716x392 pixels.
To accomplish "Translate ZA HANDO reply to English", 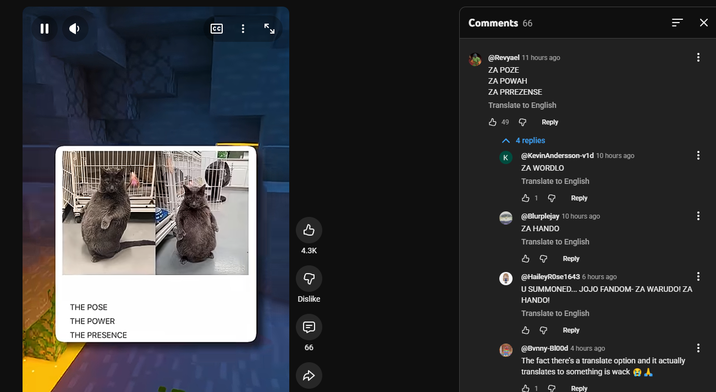I will point(555,242).
